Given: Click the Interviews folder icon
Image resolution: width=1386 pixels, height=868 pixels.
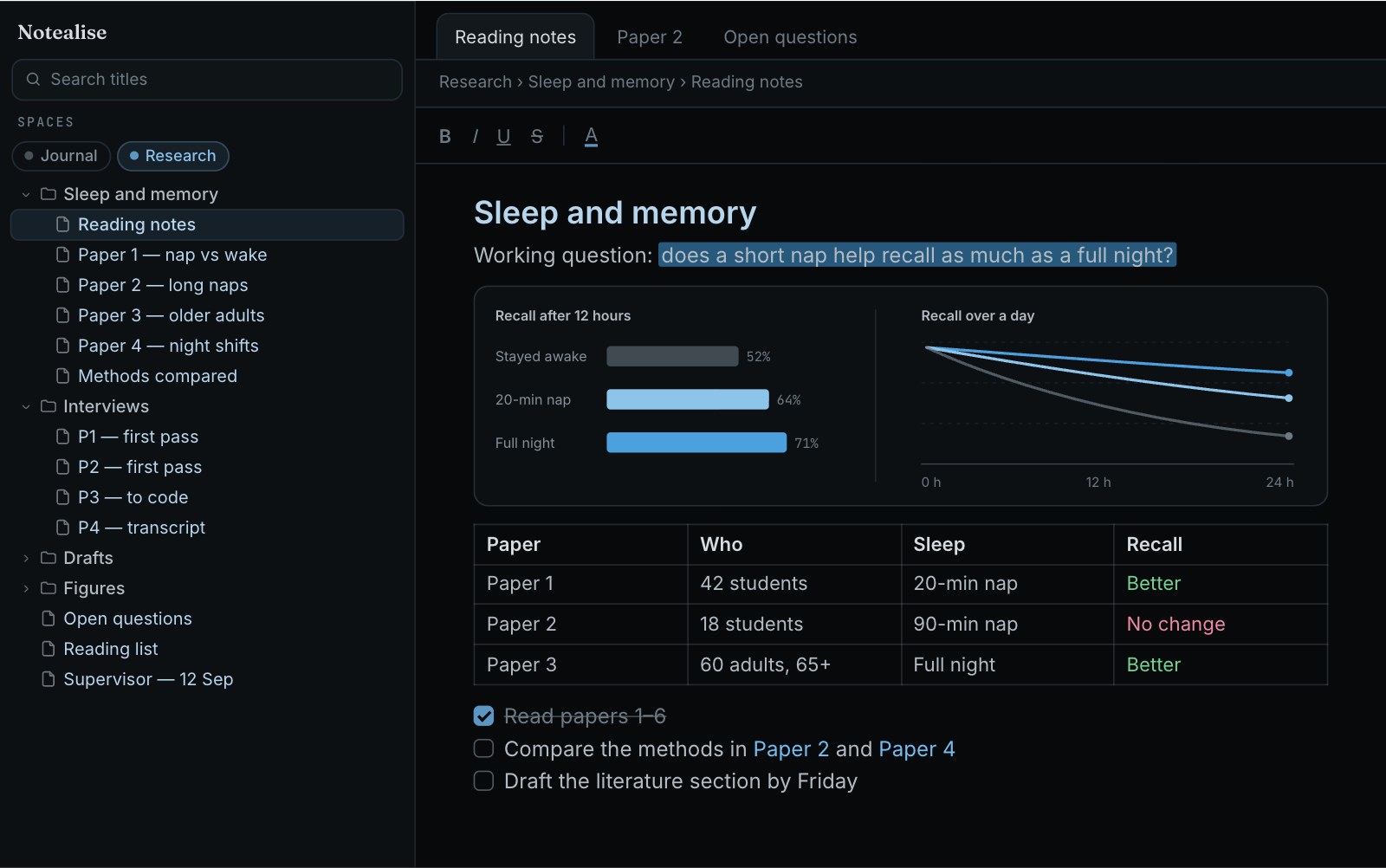Looking at the screenshot, I should point(49,406).
